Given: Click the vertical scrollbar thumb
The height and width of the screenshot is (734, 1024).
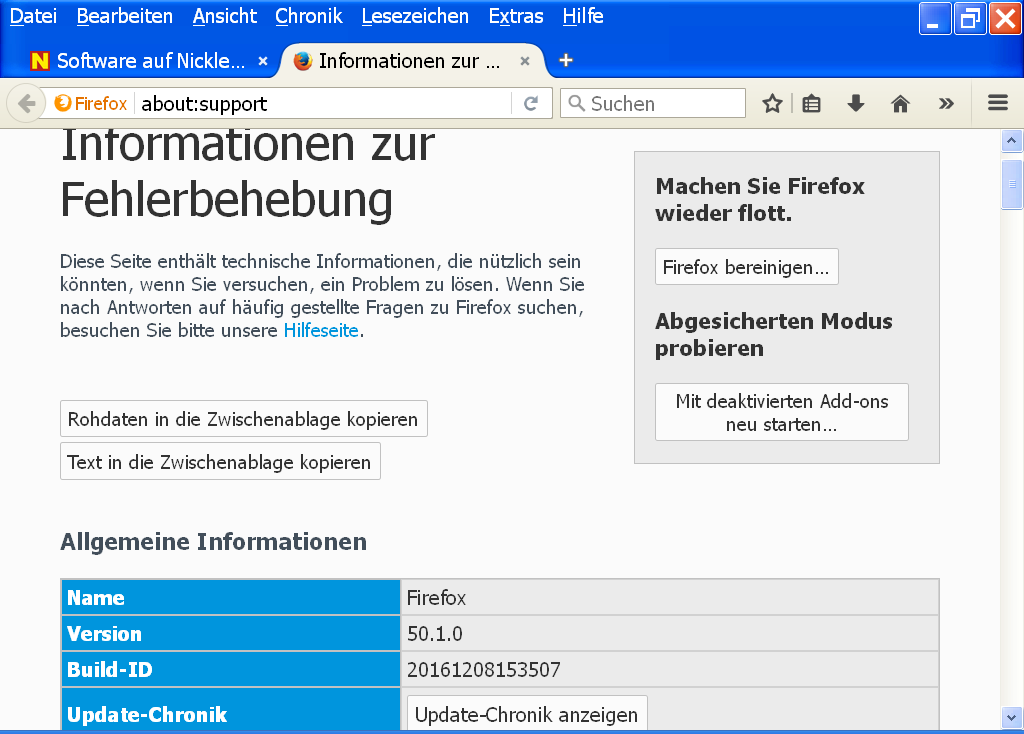Looking at the screenshot, I should tap(1012, 185).
